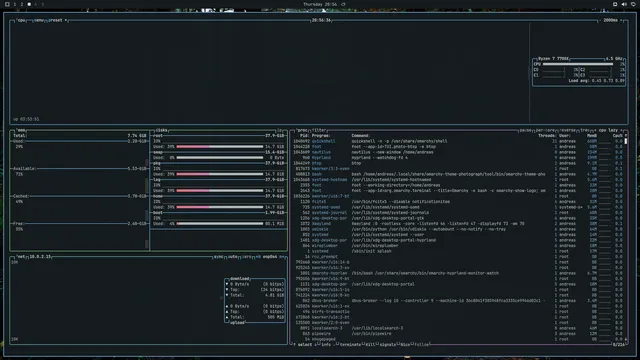The width and height of the screenshot is (640, 360).
Task: Click the update indicator icon beside the clock
Action: click(343, 4)
